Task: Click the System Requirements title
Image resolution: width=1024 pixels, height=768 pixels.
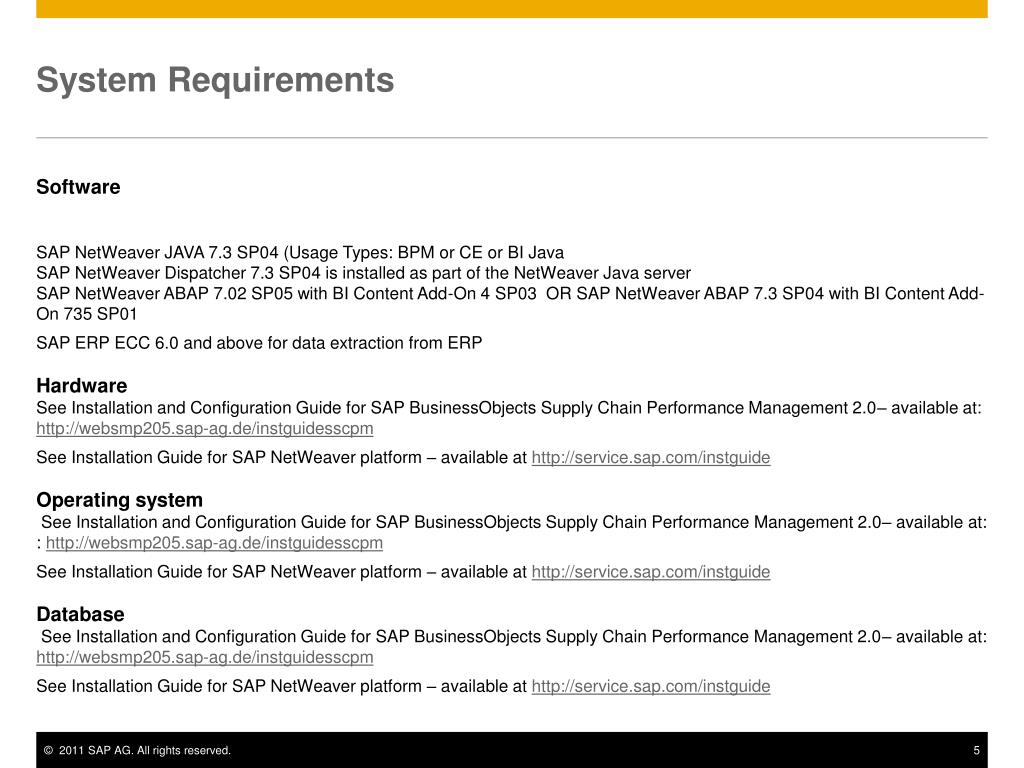Action: pyautogui.click(x=216, y=80)
